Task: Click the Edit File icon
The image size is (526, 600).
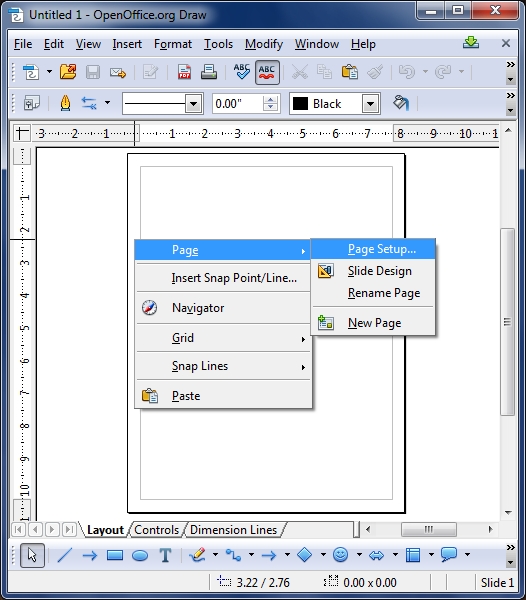Action: [150, 72]
